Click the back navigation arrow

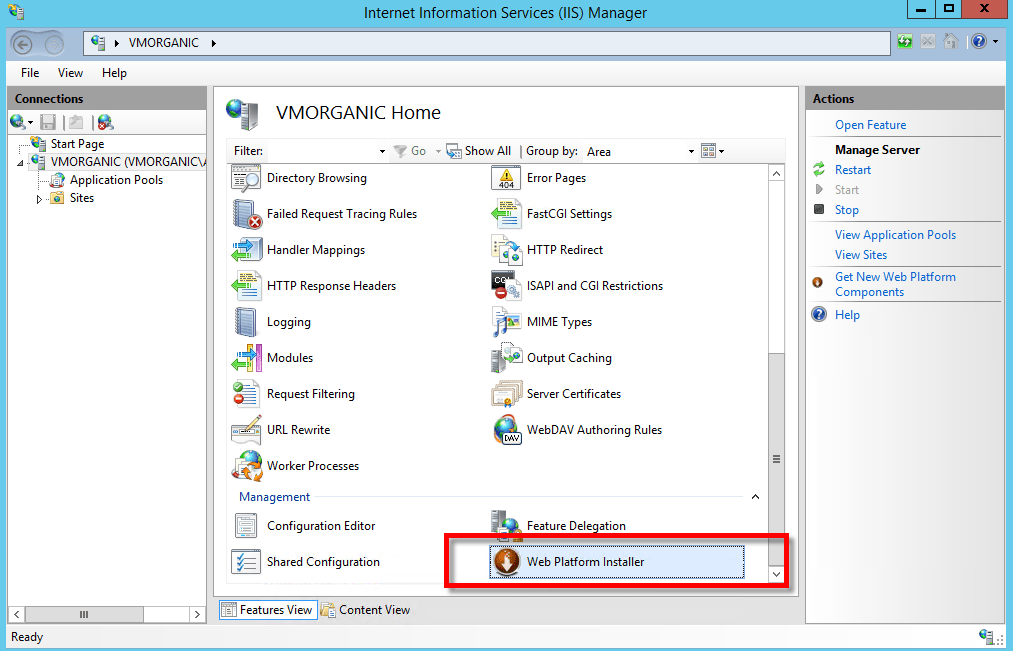[23, 45]
